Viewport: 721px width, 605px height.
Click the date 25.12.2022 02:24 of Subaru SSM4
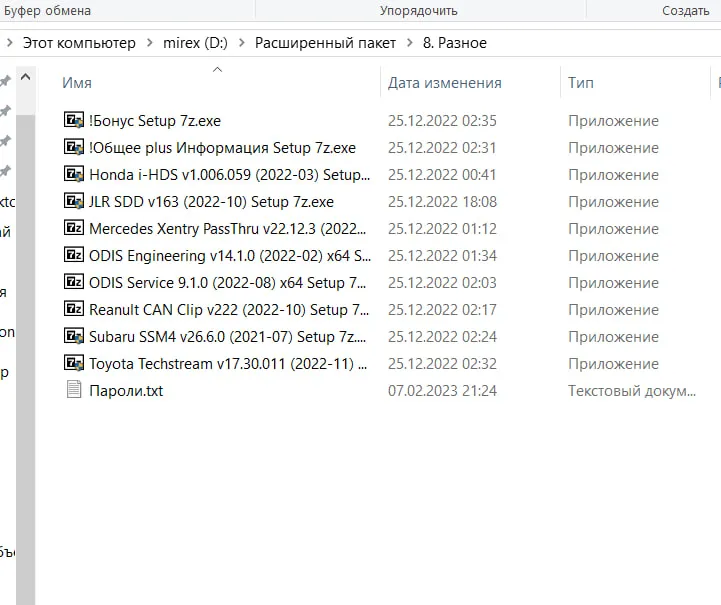point(442,337)
